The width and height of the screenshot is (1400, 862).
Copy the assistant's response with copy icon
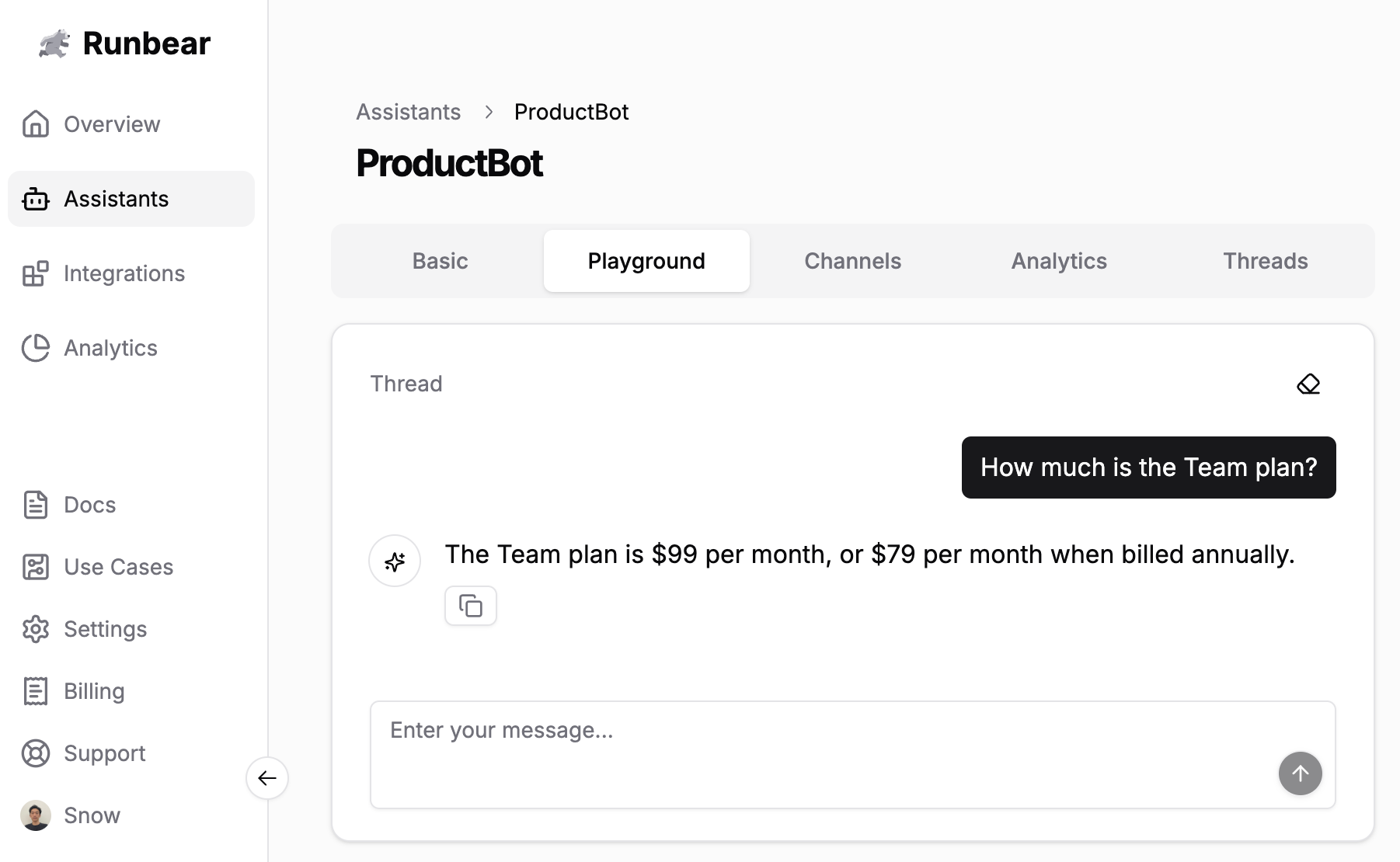(x=470, y=606)
